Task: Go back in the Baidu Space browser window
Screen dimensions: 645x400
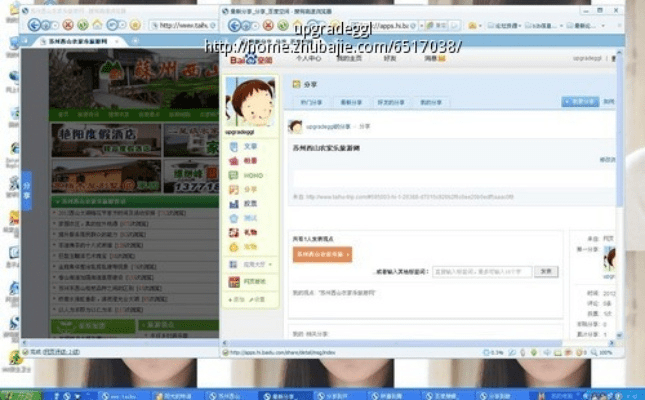Action: point(234,25)
